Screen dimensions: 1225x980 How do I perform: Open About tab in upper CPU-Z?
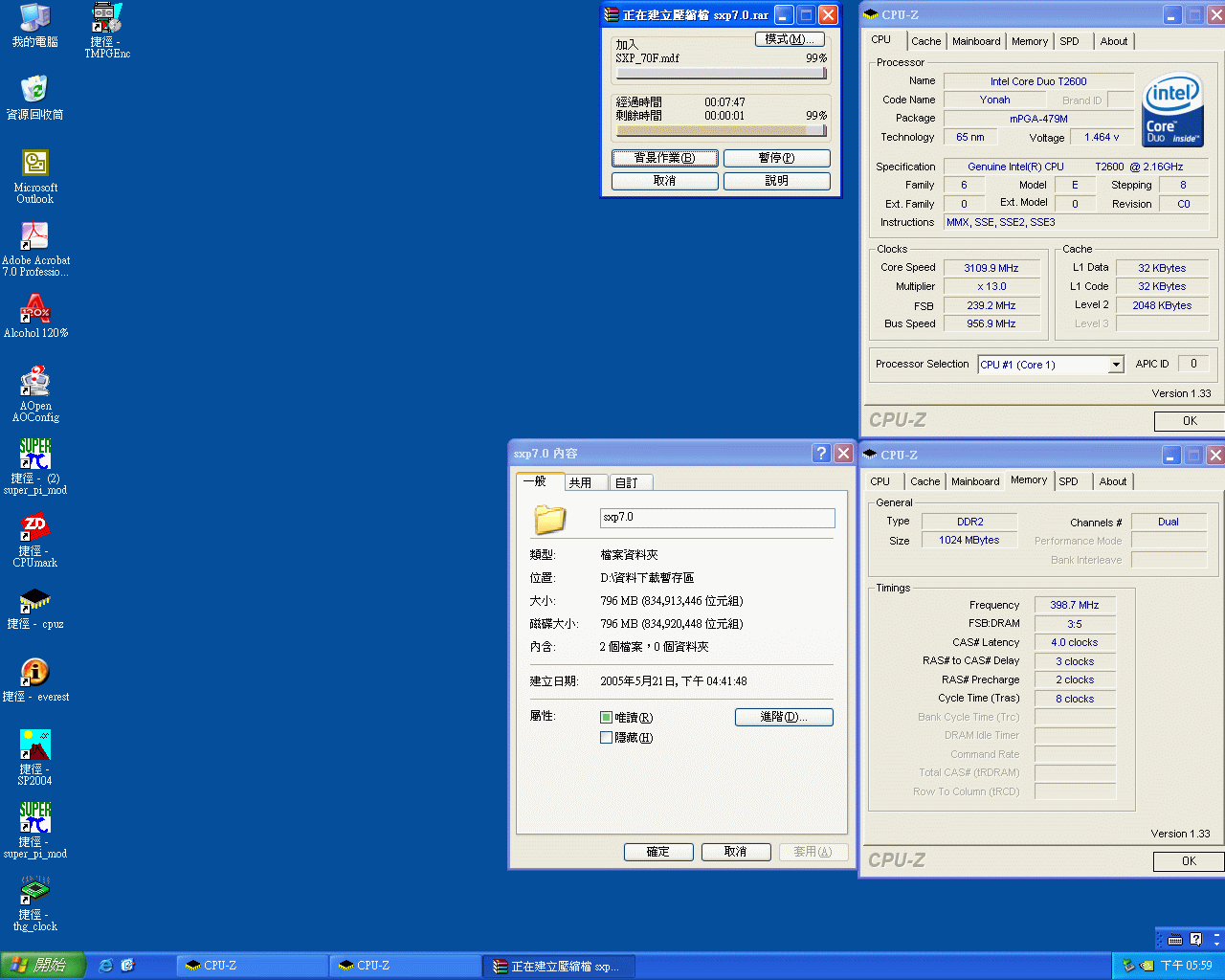(1114, 41)
